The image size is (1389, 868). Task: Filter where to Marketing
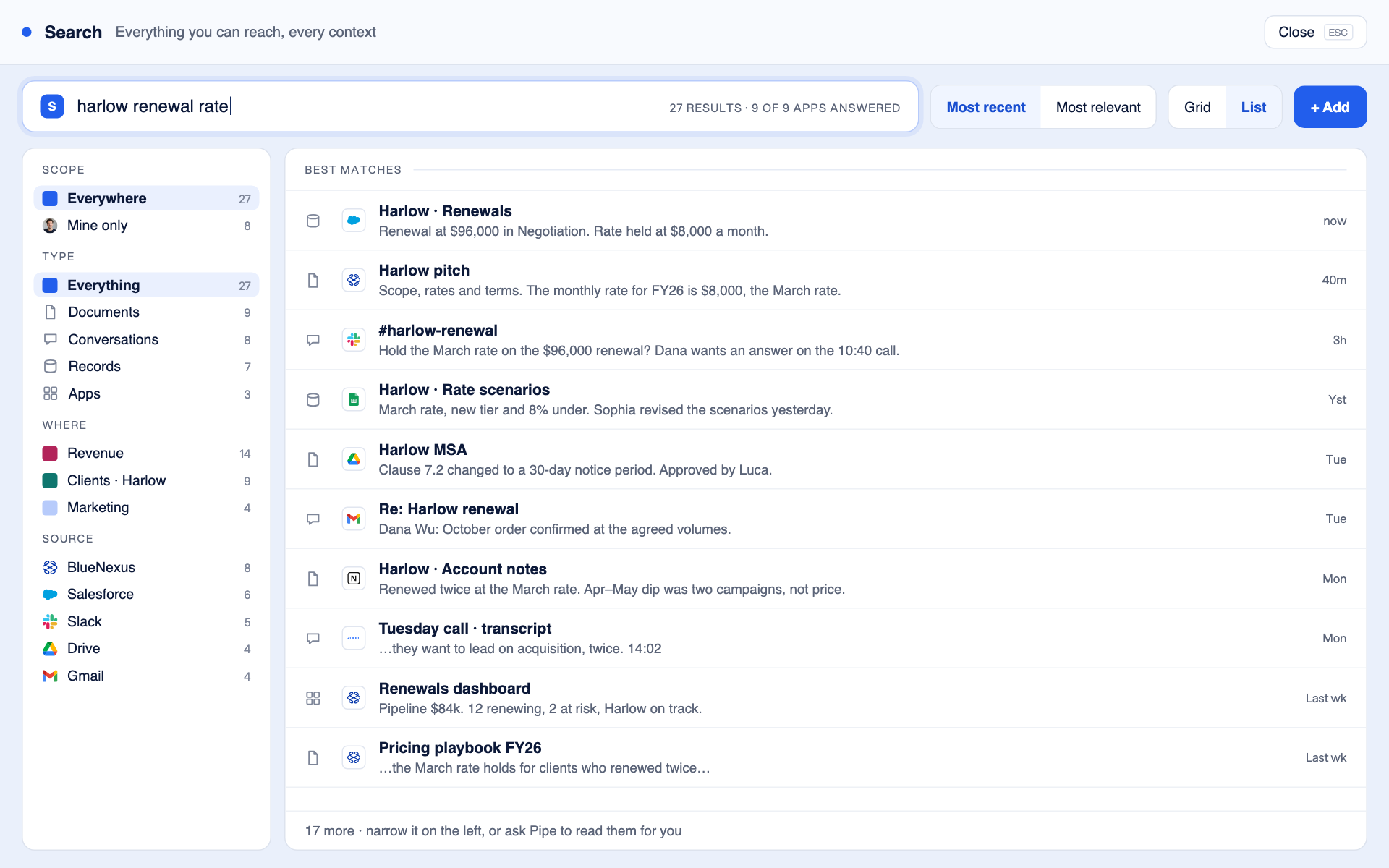click(x=146, y=508)
